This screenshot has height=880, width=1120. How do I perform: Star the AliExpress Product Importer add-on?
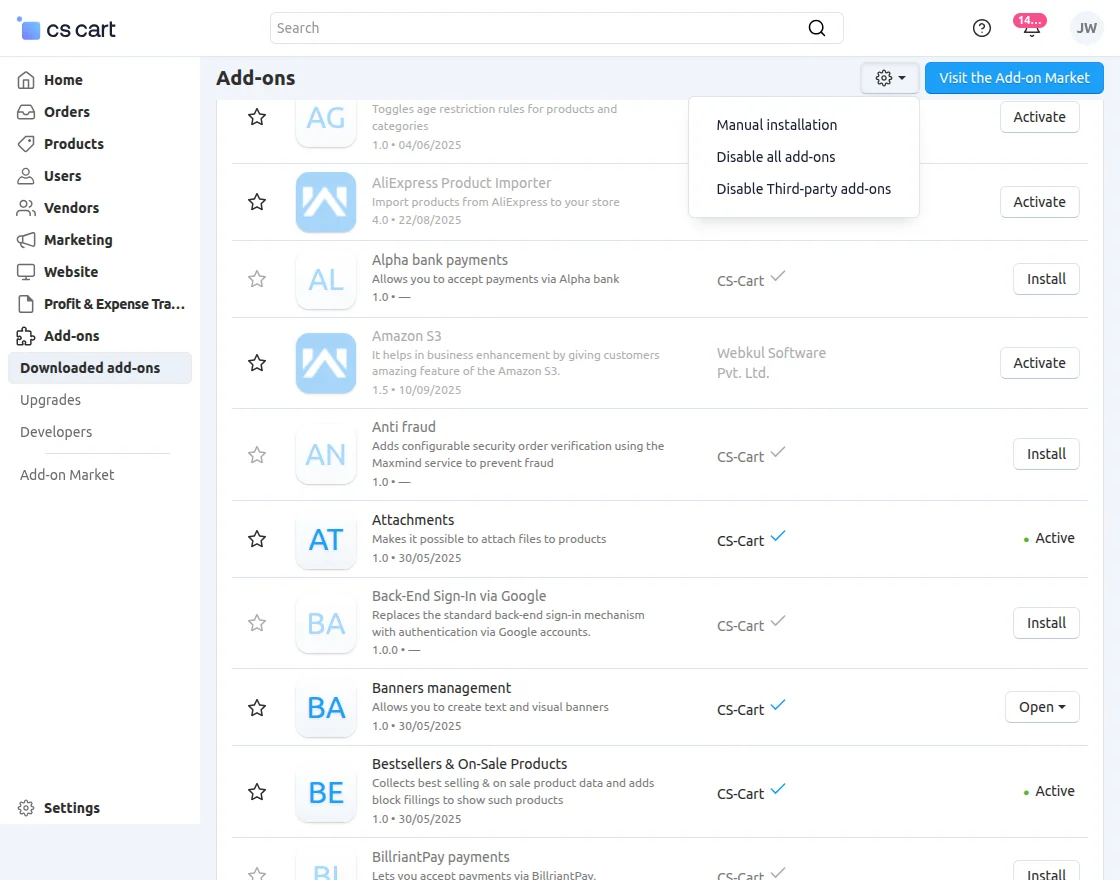tap(257, 202)
